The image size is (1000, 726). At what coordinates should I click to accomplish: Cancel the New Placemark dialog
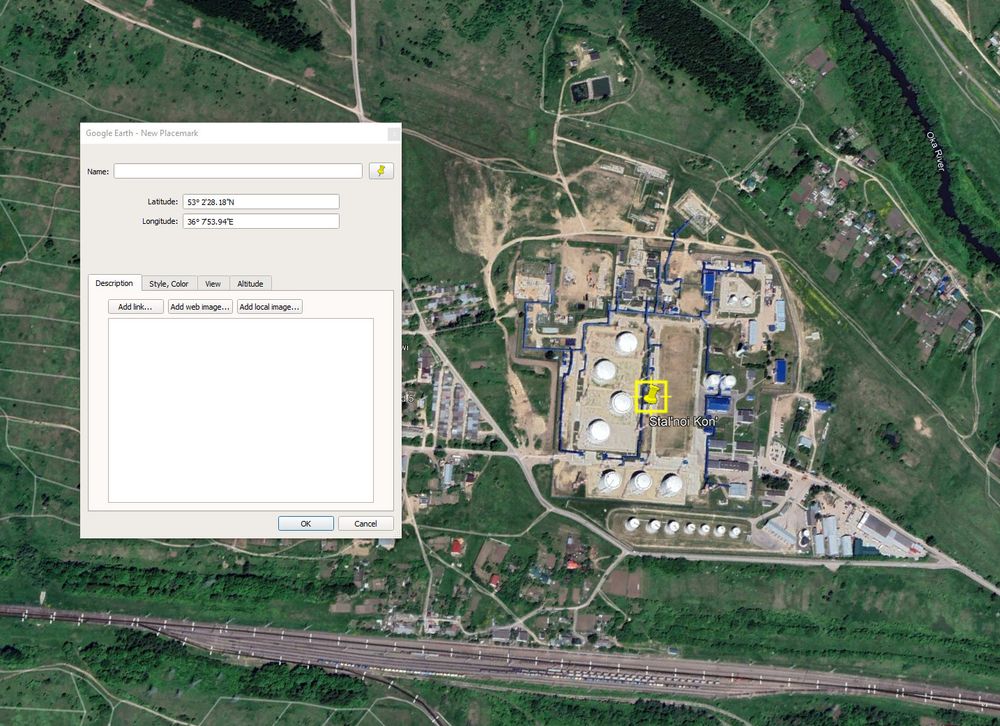(x=365, y=524)
